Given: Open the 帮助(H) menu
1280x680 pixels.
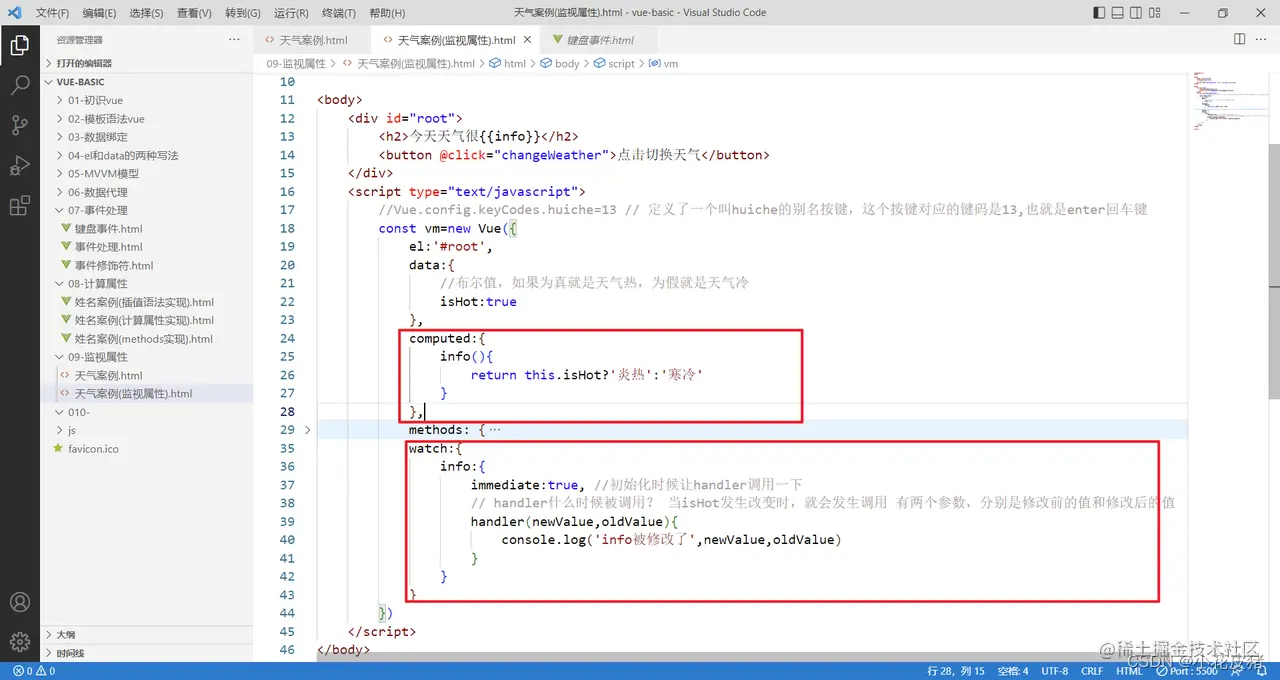Looking at the screenshot, I should (x=387, y=13).
